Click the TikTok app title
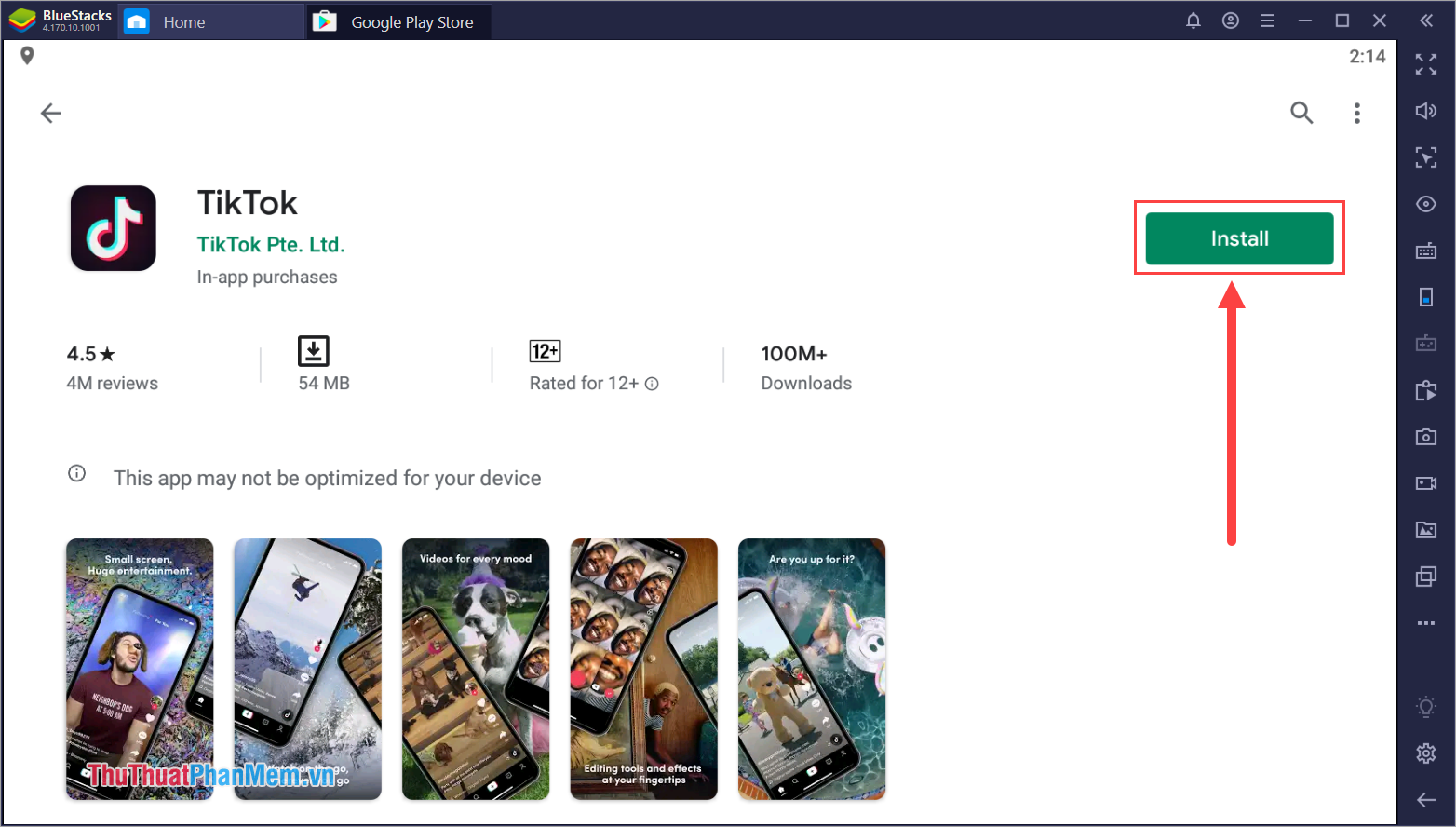 [x=248, y=203]
